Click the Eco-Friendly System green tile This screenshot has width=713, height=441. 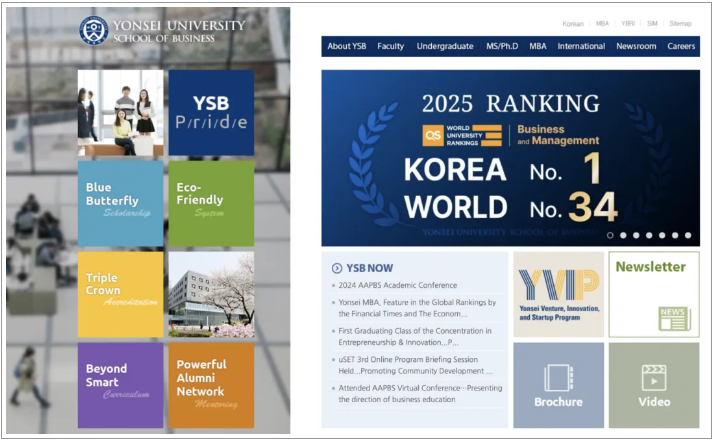(211, 203)
